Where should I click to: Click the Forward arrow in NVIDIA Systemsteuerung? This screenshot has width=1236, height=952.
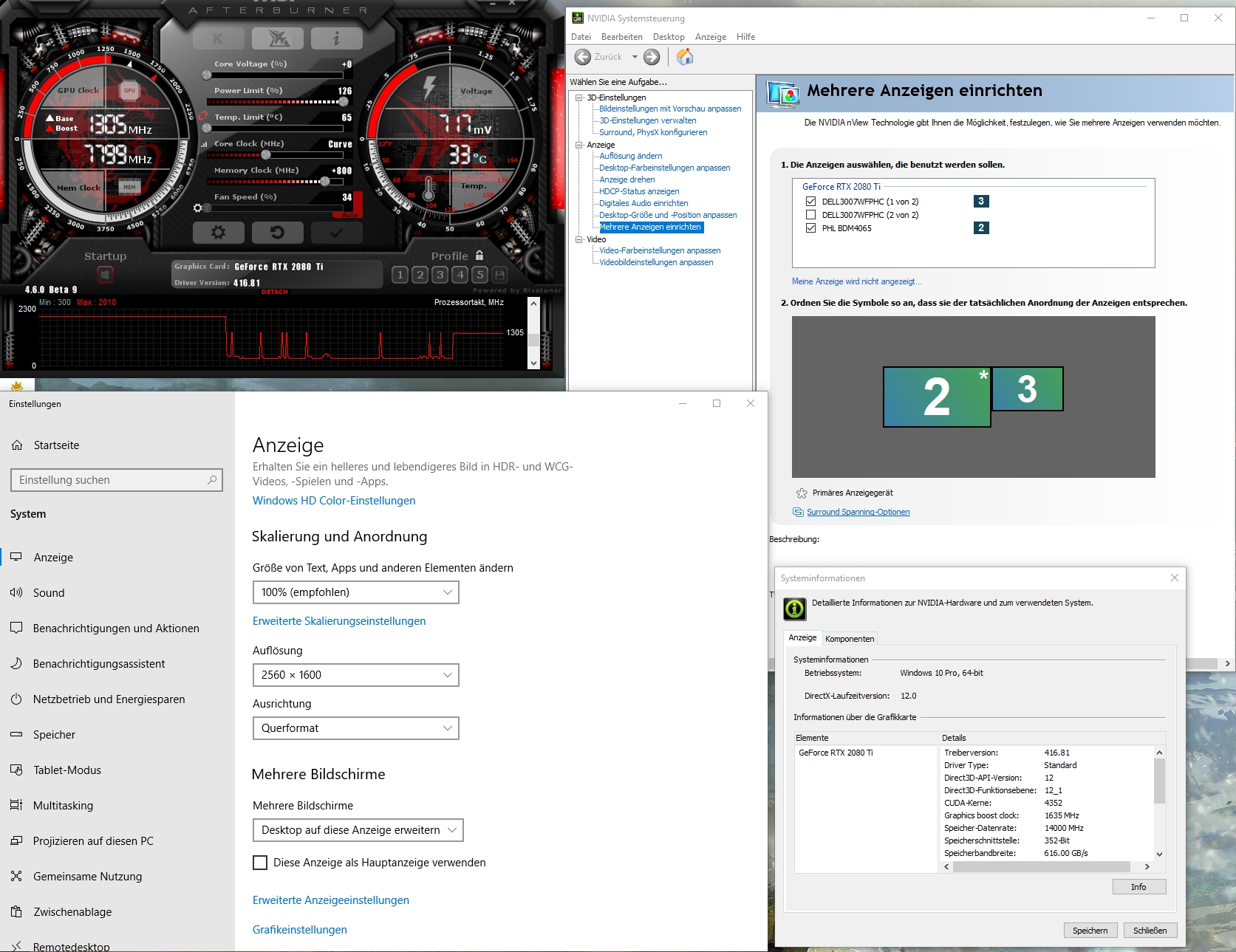652,57
